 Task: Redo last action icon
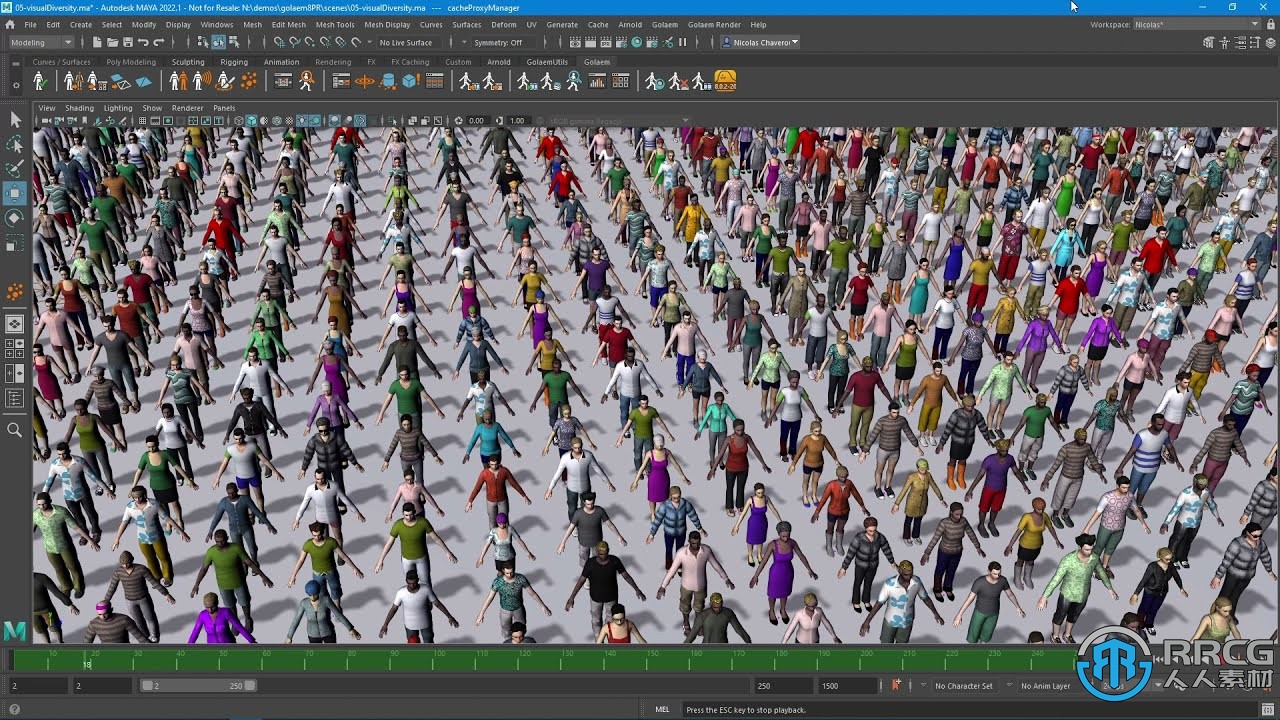click(x=158, y=42)
